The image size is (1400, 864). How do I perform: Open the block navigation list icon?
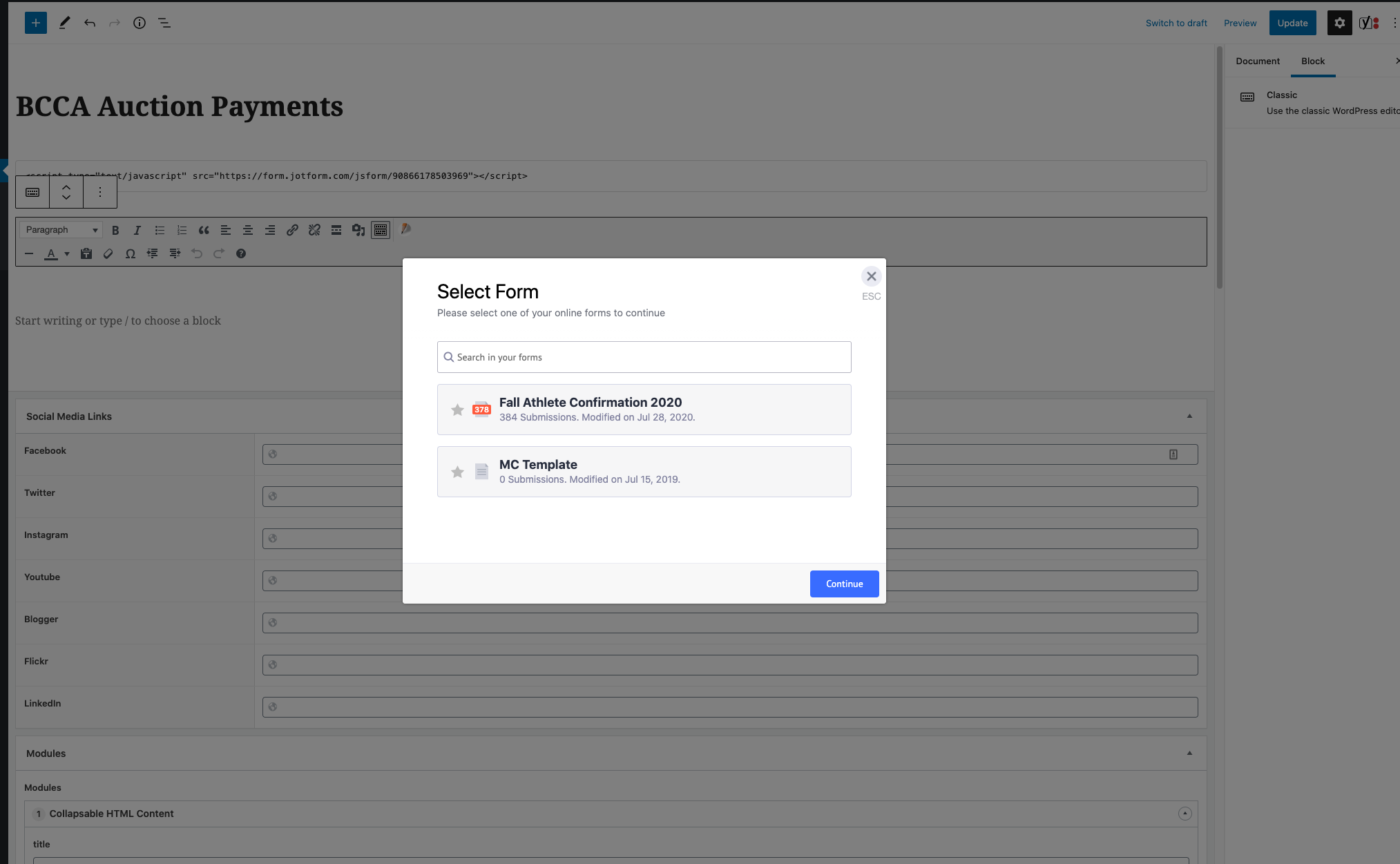pyautogui.click(x=164, y=23)
